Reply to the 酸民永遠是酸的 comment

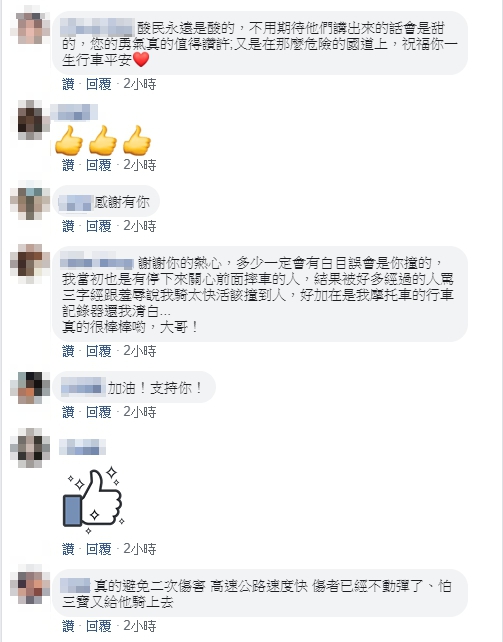tap(99, 84)
